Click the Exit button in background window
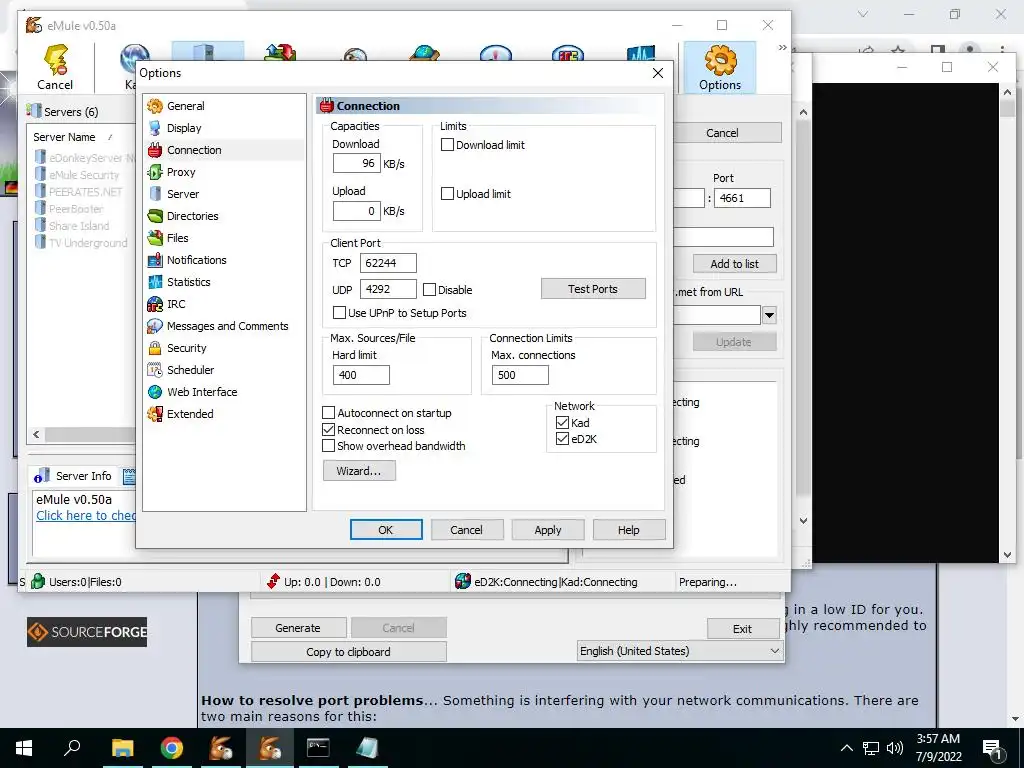The height and width of the screenshot is (768, 1024). [743, 629]
